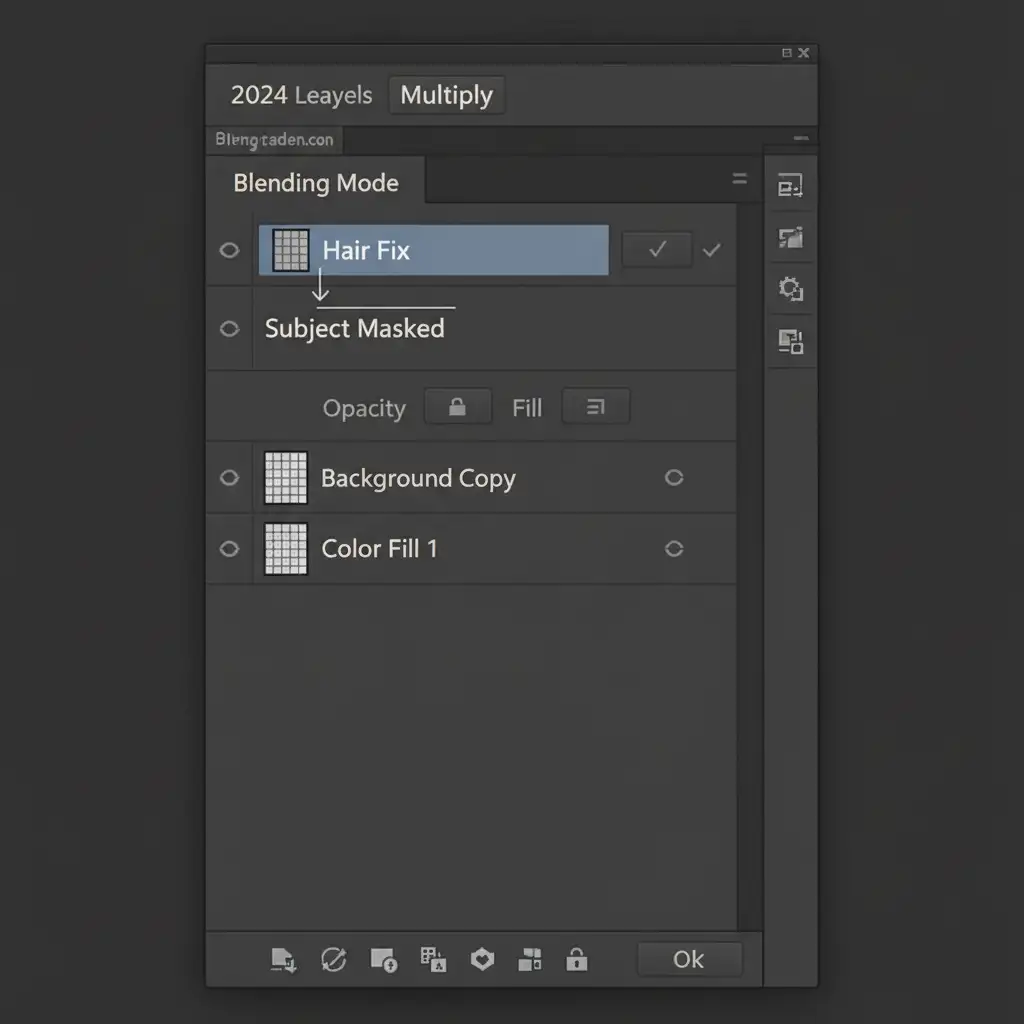Viewport: 1024px width, 1024px height.
Task: Select the Subject Masked layer
Action: [x=355, y=329]
